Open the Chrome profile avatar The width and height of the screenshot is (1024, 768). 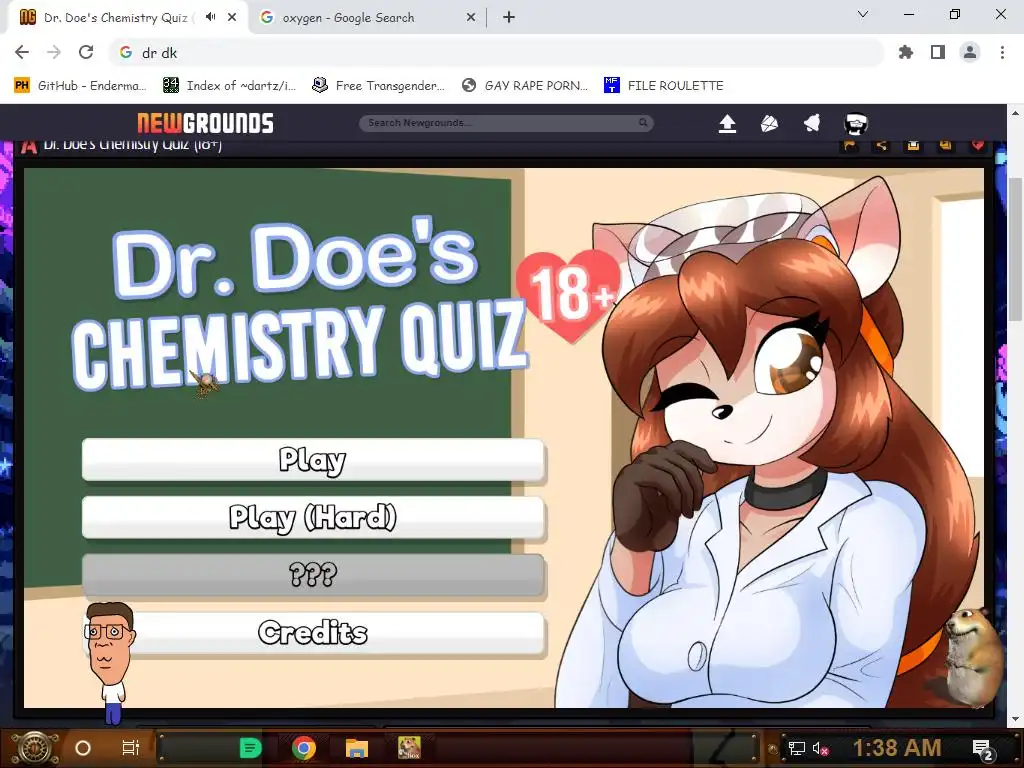[970, 52]
